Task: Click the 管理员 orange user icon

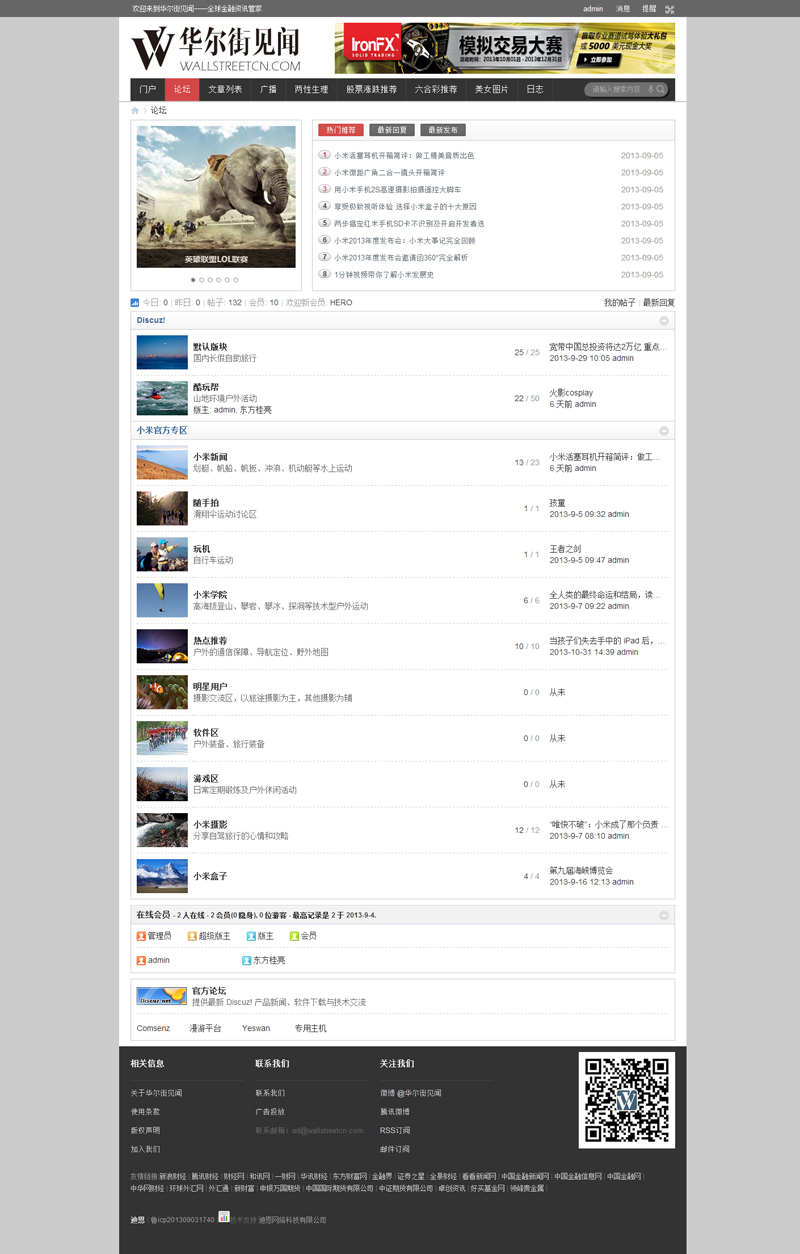Action: coord(141,936)
